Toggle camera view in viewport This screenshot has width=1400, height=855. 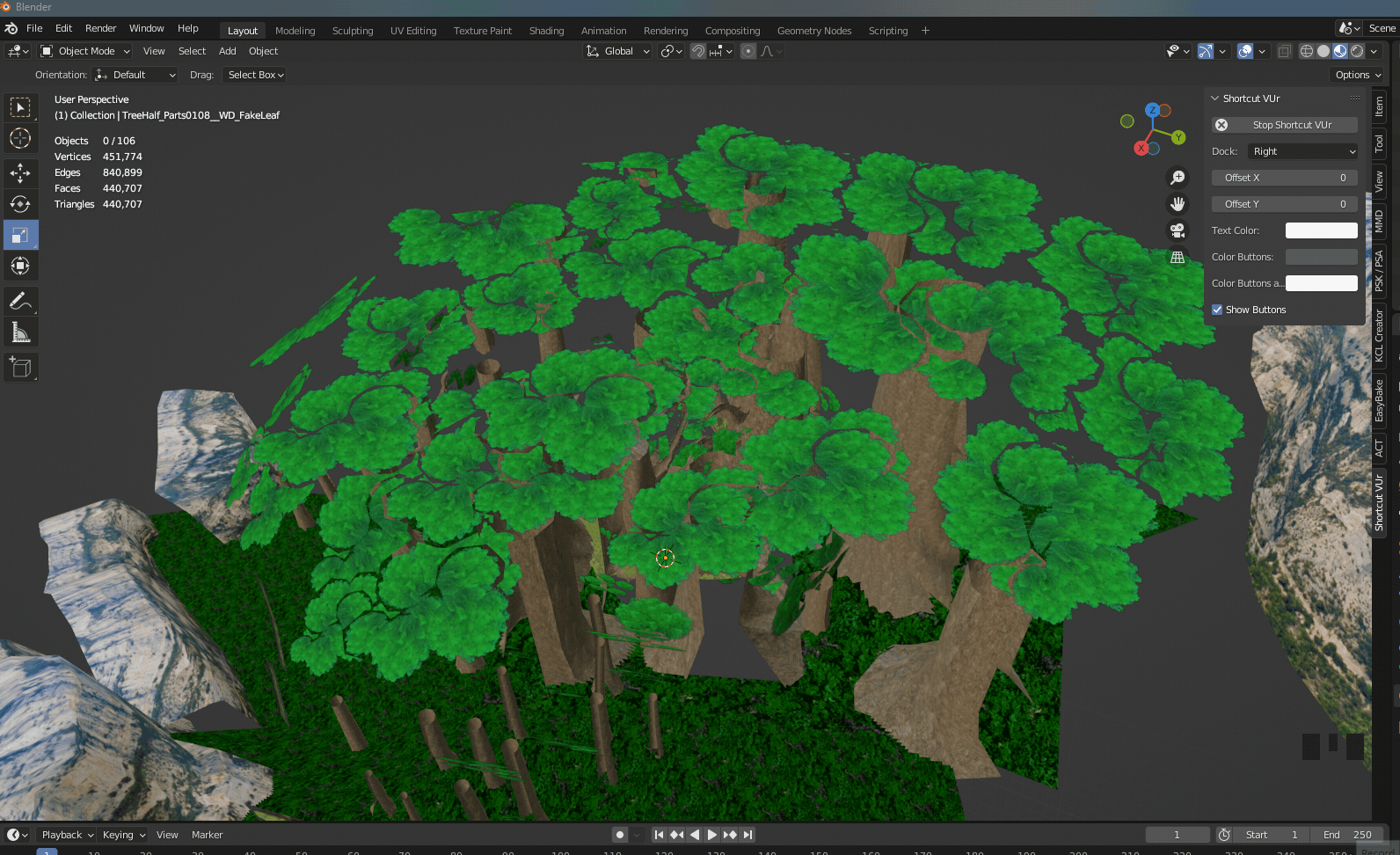1177,230
